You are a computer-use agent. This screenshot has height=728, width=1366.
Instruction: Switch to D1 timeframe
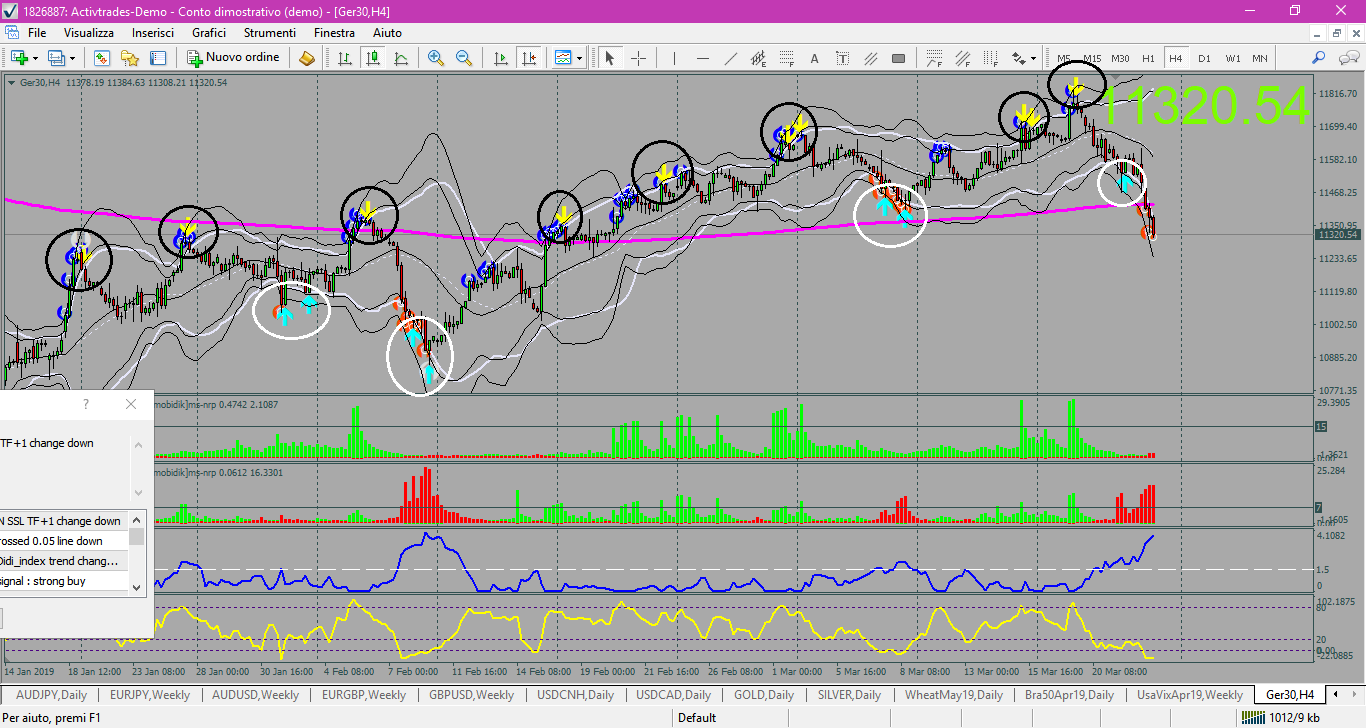pyautogui.click(x=1204, y=58)
